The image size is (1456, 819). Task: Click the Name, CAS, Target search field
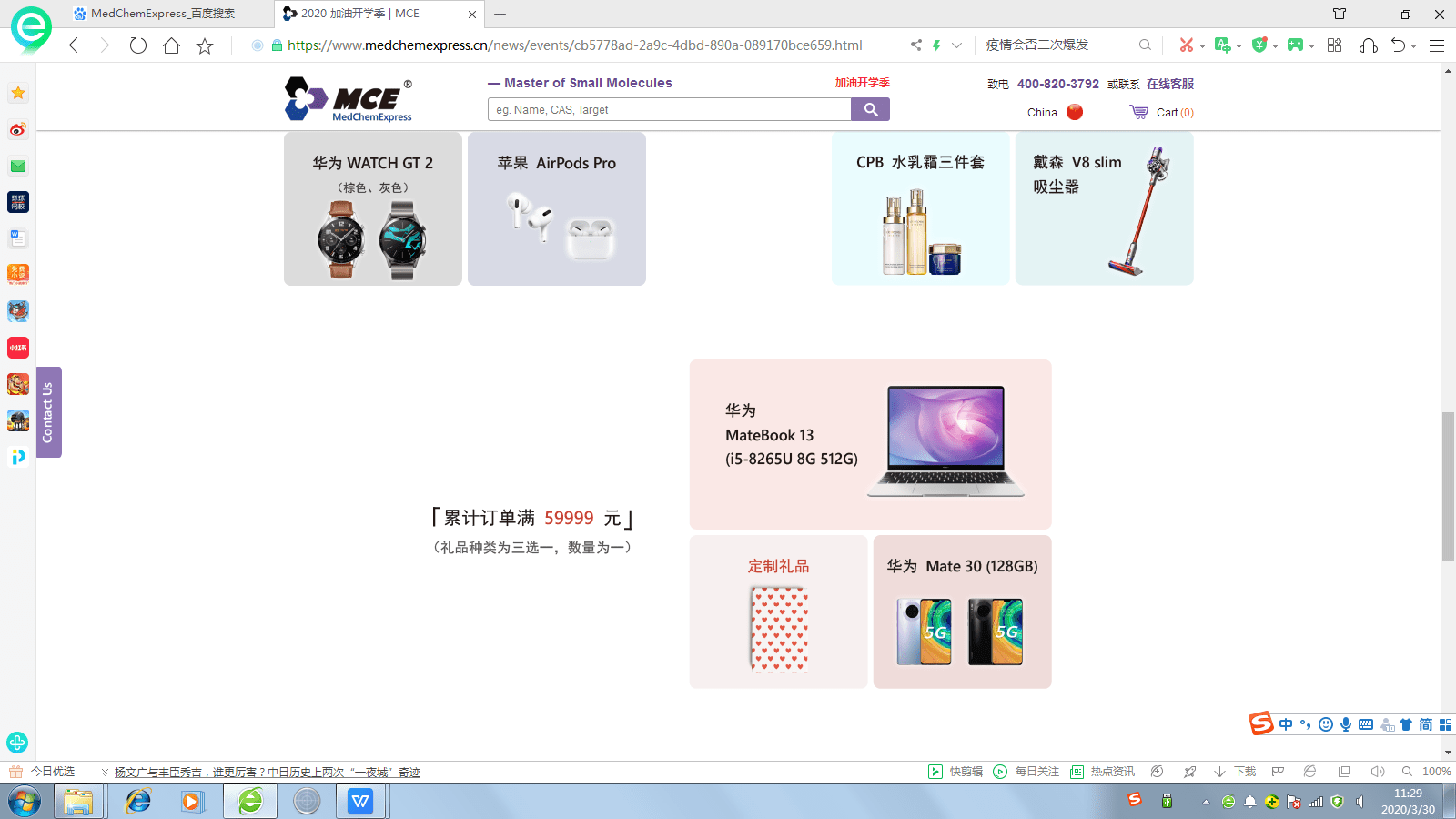click(x=670, y=109)
